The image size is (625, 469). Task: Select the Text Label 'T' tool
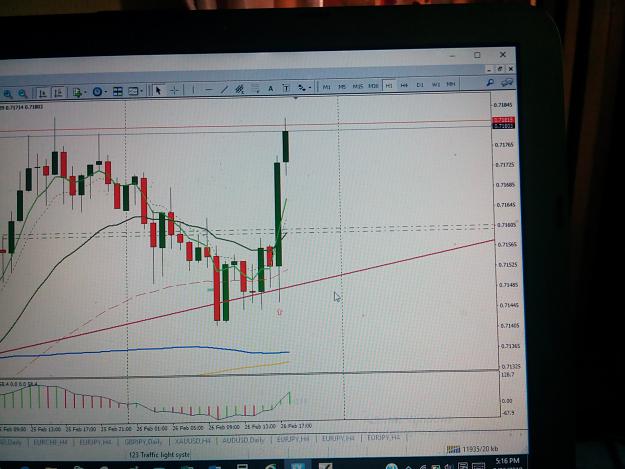286,88
